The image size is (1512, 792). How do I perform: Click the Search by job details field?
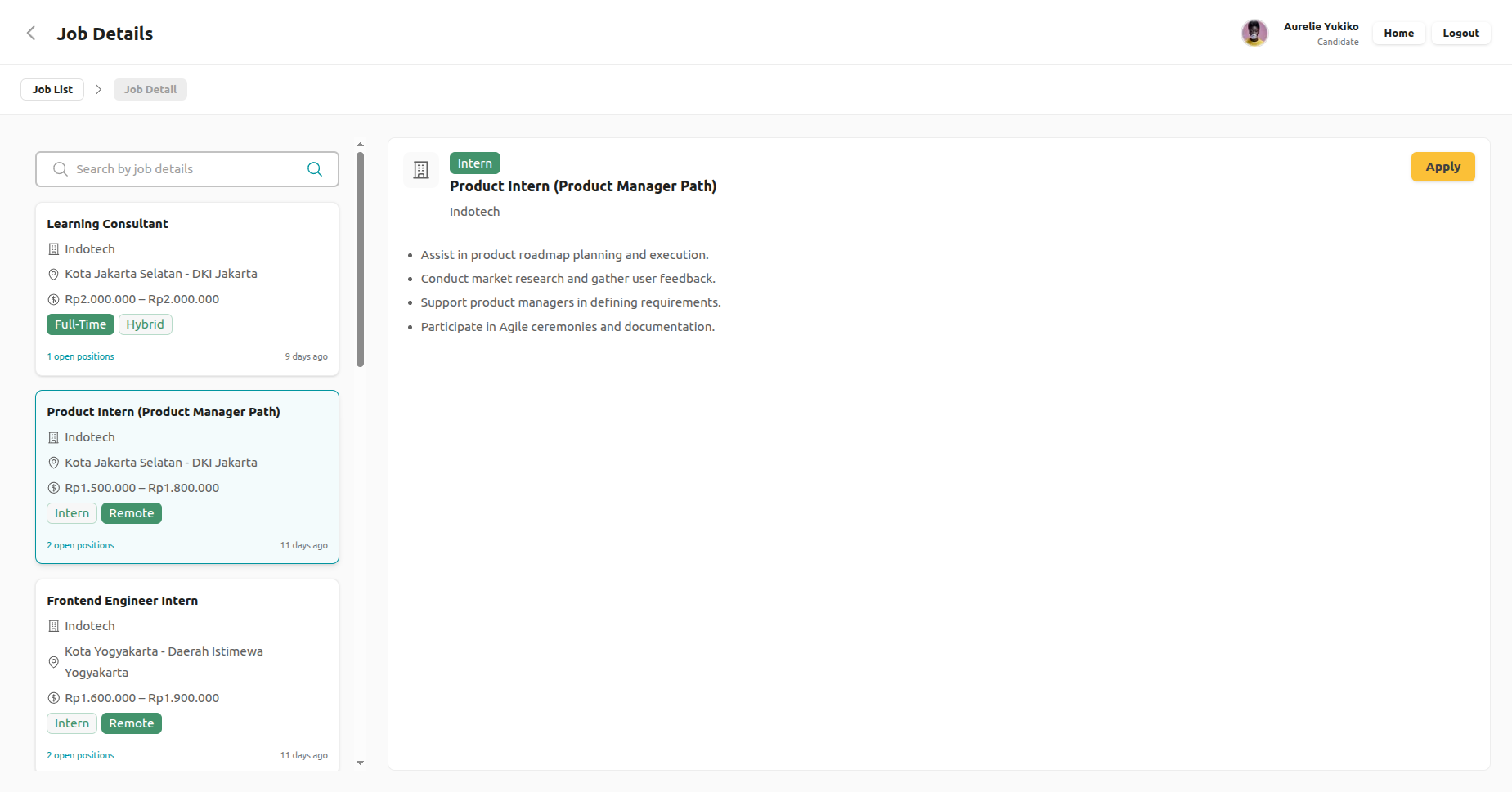coord(180,168)
